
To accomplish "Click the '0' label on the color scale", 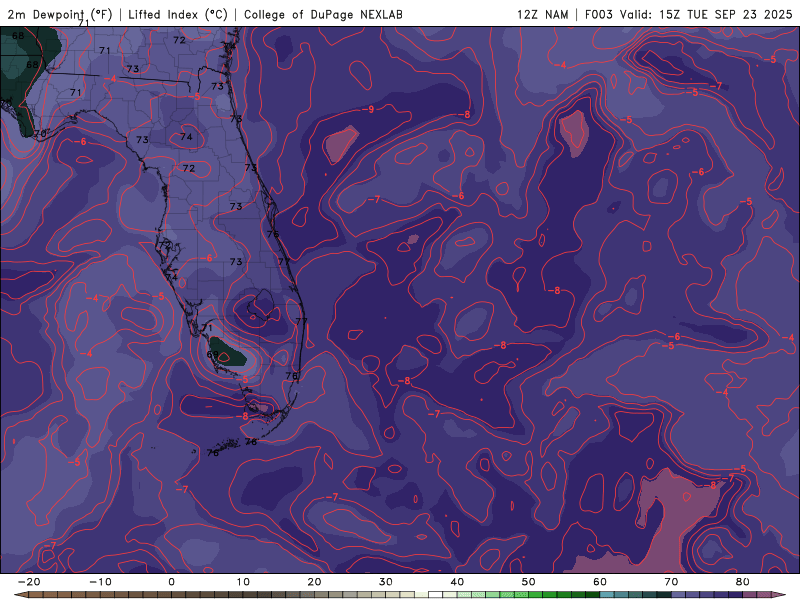I will [x=171, y=582].
